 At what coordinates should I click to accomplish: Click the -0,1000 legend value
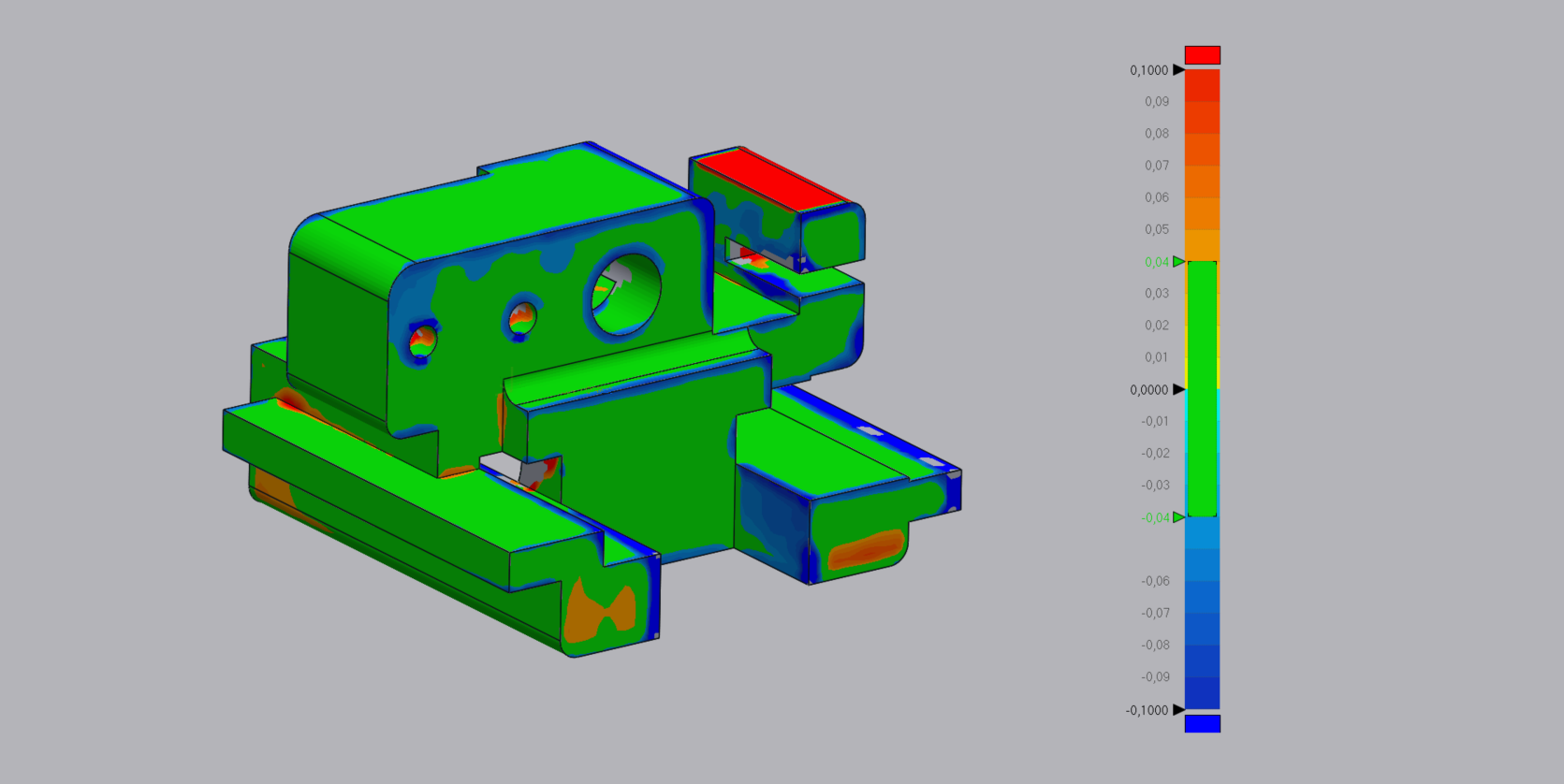point(1147,710)
